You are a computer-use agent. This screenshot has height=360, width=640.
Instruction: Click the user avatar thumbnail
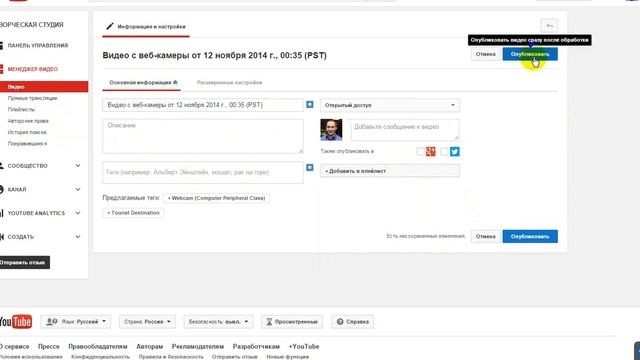(331, 130)
